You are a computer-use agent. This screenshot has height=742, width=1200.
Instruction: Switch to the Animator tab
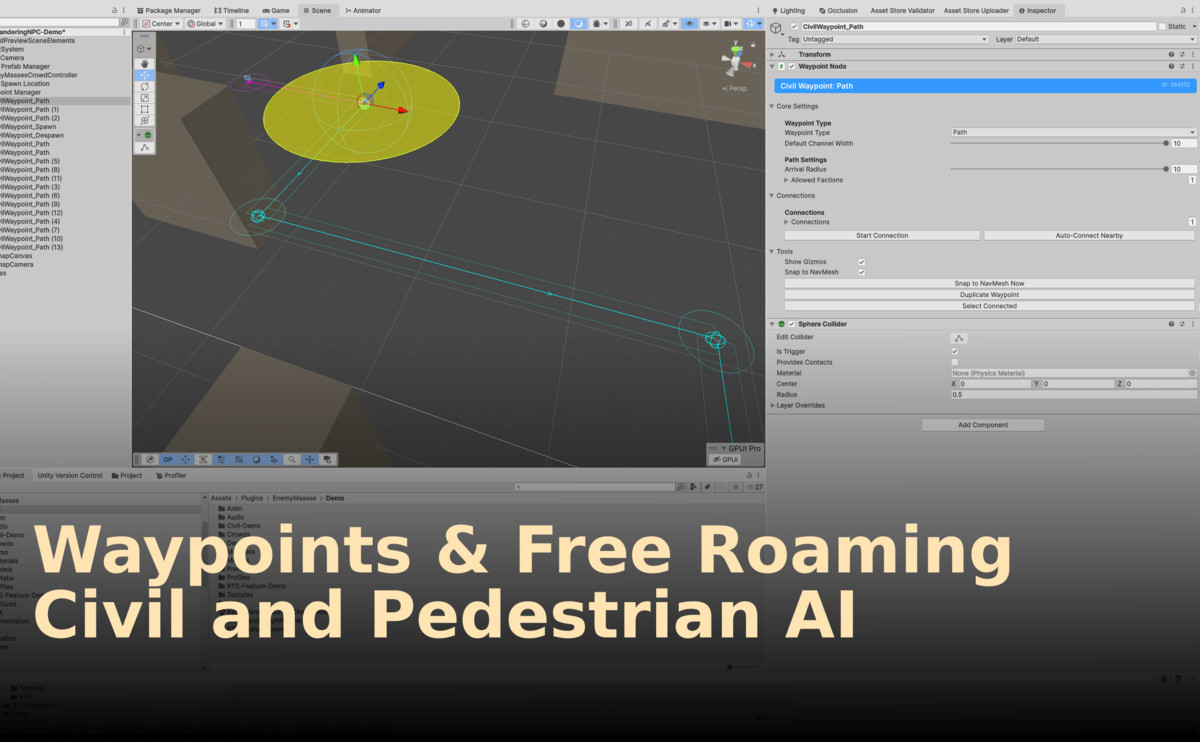361,10
